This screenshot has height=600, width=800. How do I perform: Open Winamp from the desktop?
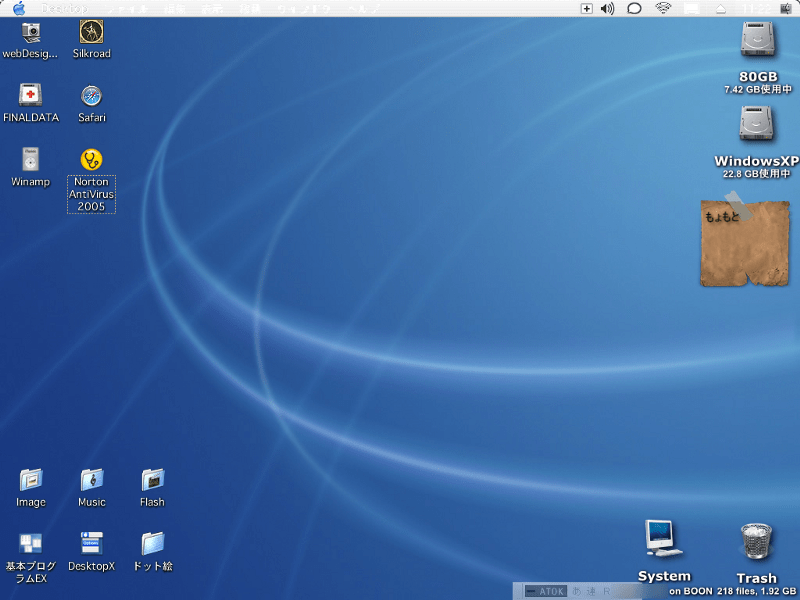[x=31, y=160]
